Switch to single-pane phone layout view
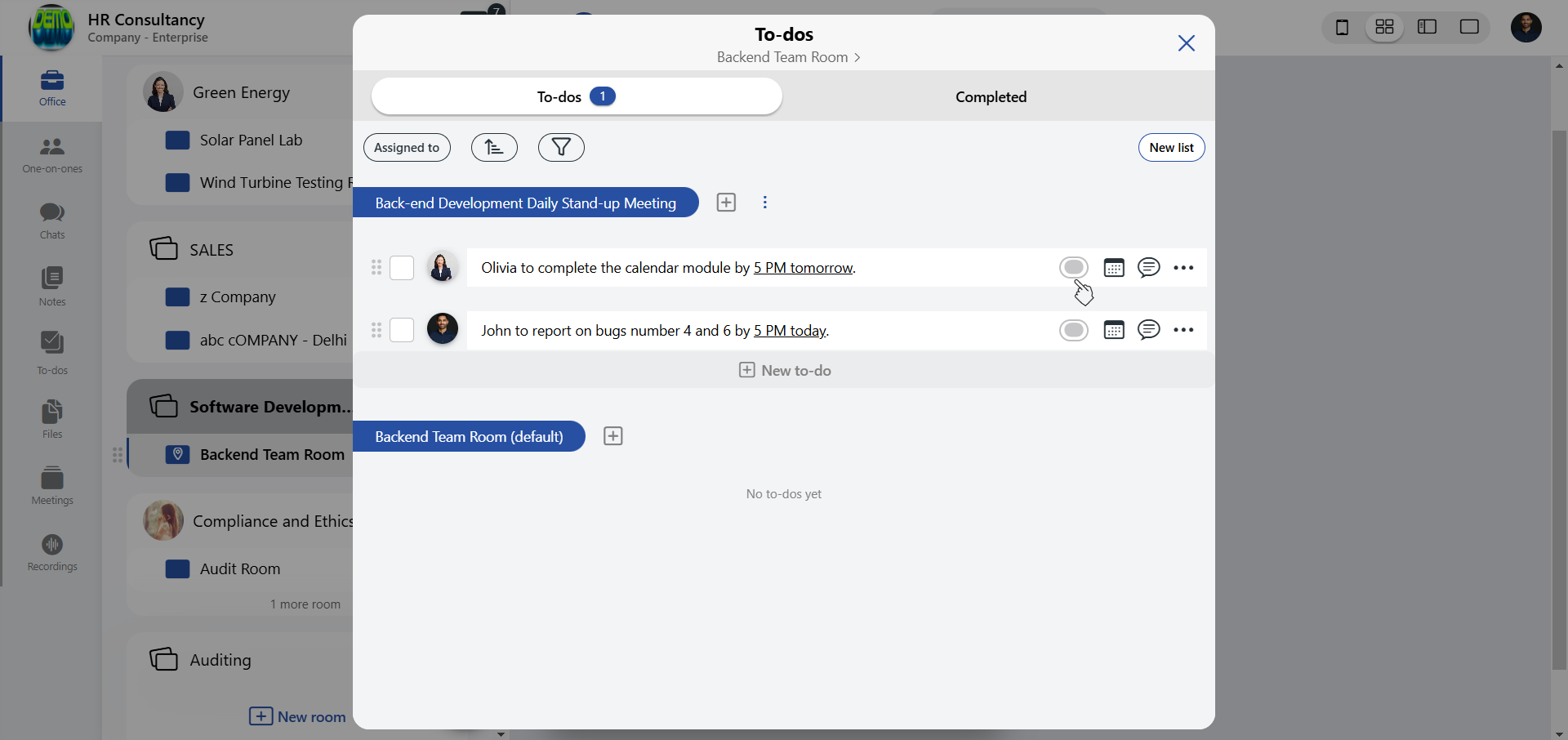Screen dimensions: 1568x740 1342,27
